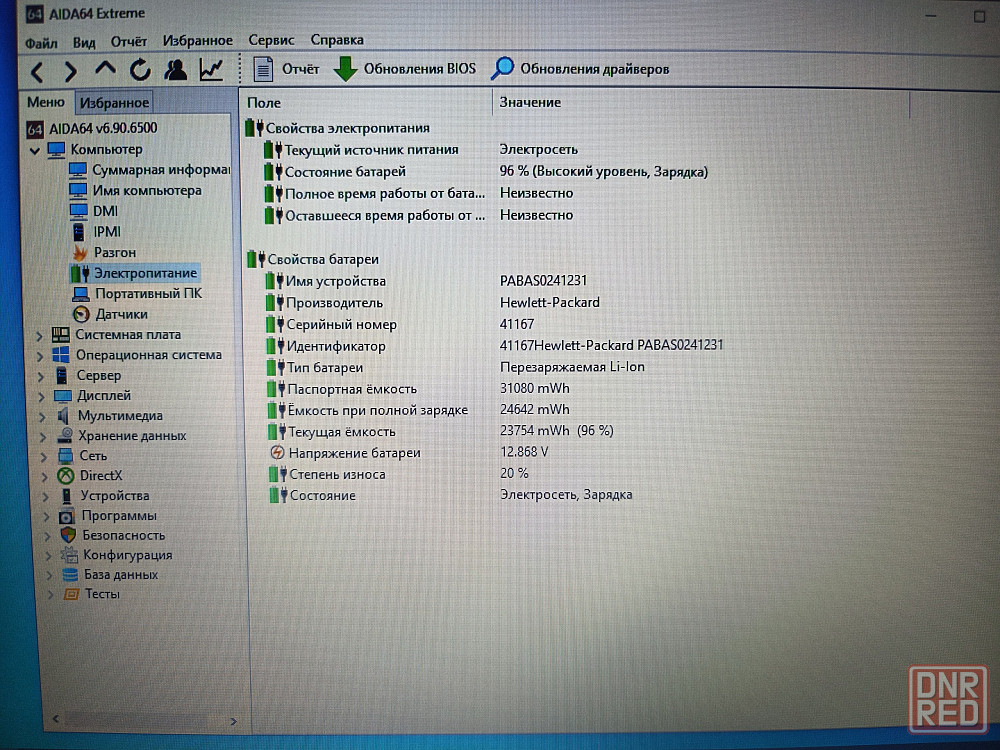This screenshot has width=1000, height=750.
Task: Click Обновления драйверов search button
Action: coord(580,69)
